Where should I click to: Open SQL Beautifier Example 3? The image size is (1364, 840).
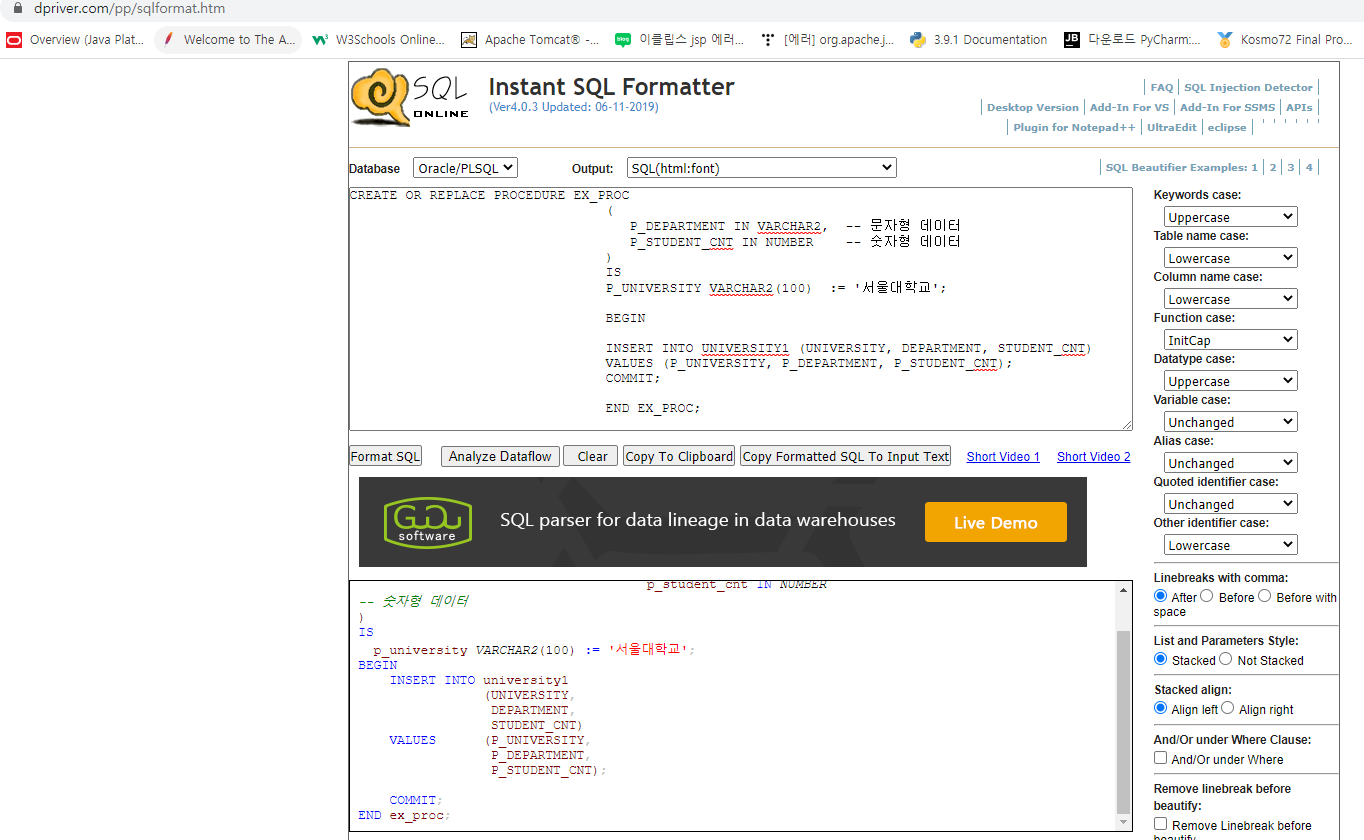1290,168
